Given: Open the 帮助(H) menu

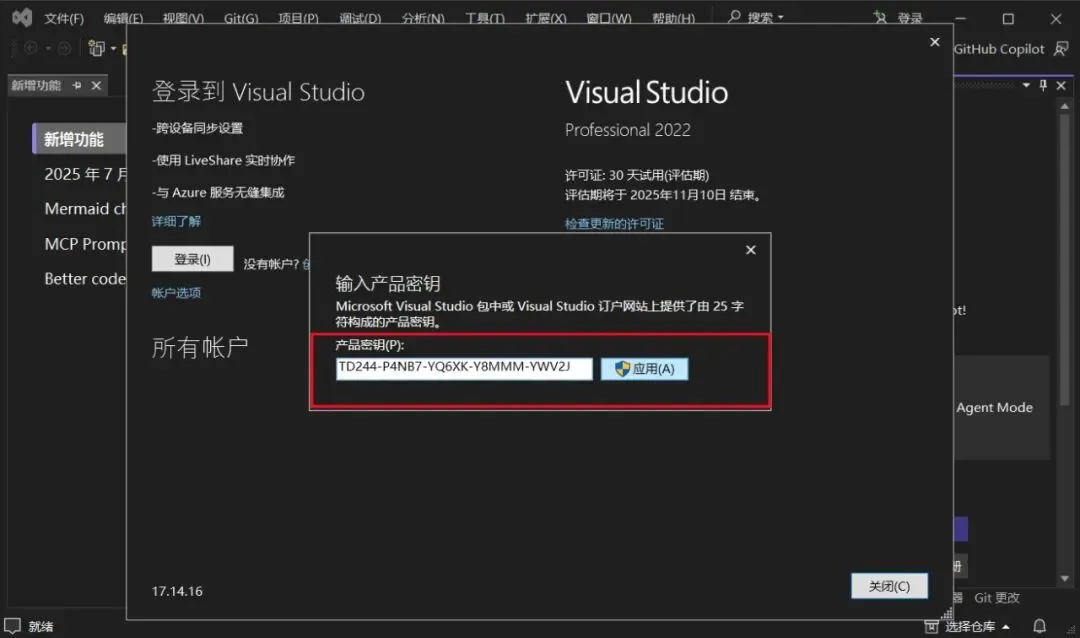Looking at the screenshot, I should [674, 19].
